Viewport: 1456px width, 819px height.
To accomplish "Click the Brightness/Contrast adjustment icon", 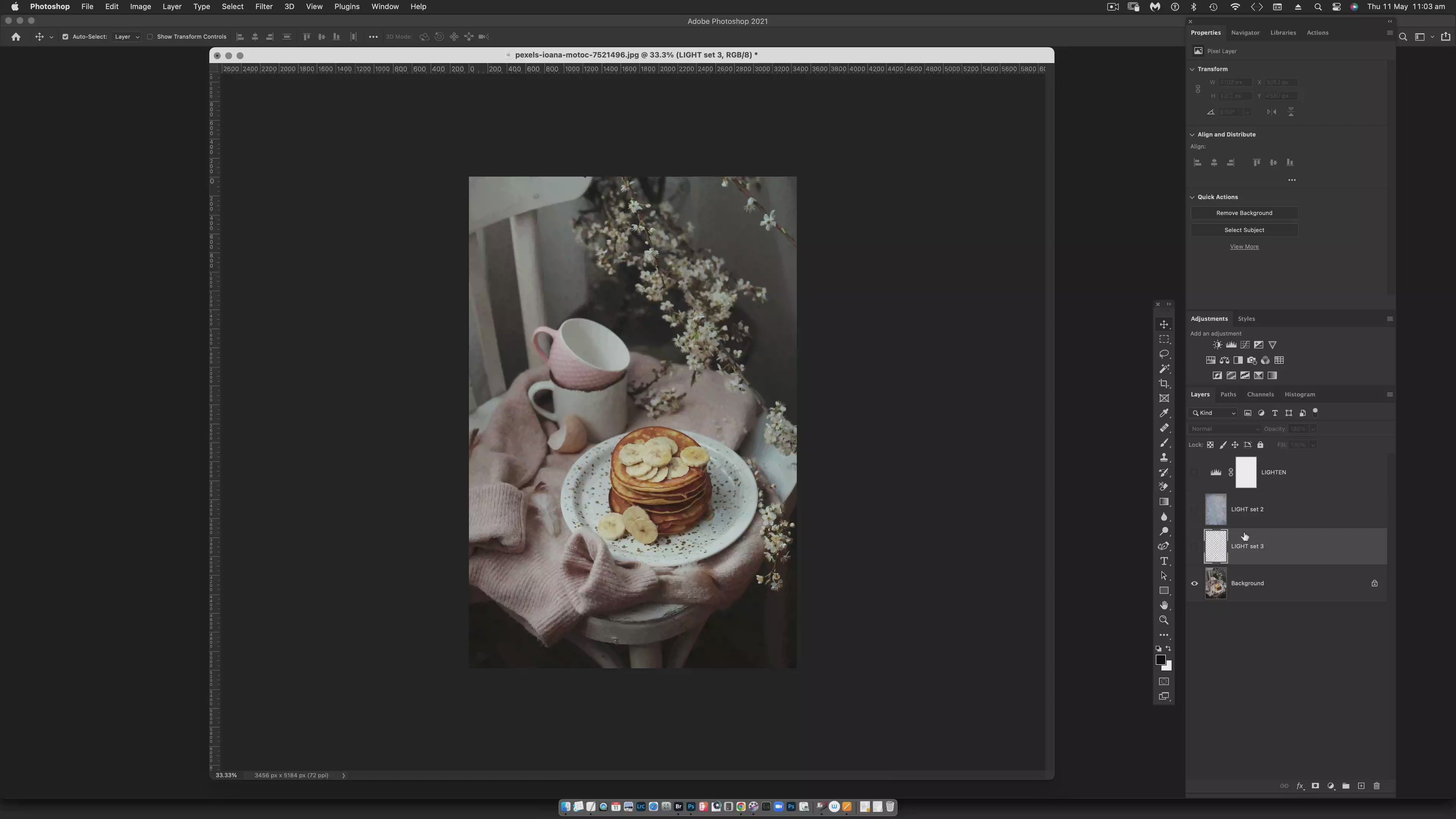I will [x=1217, y=345].
